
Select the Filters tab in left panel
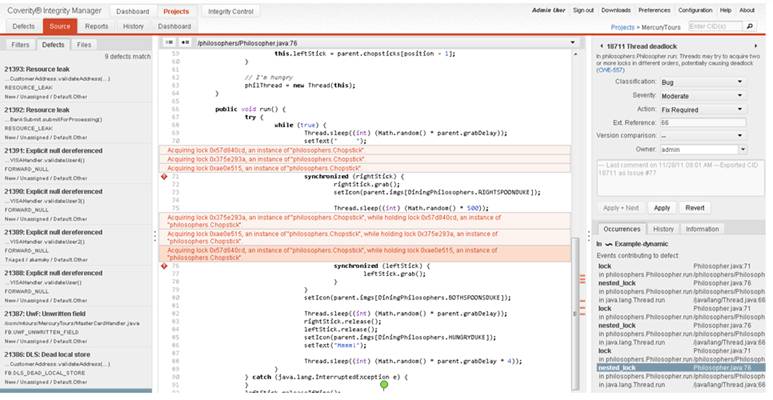19,45
